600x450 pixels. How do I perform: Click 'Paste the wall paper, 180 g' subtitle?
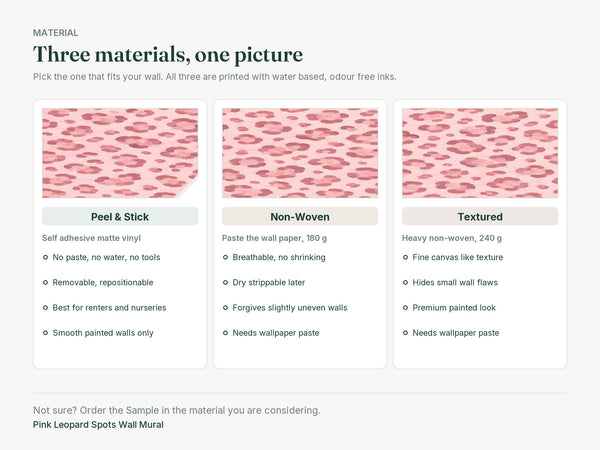(274, 238)
